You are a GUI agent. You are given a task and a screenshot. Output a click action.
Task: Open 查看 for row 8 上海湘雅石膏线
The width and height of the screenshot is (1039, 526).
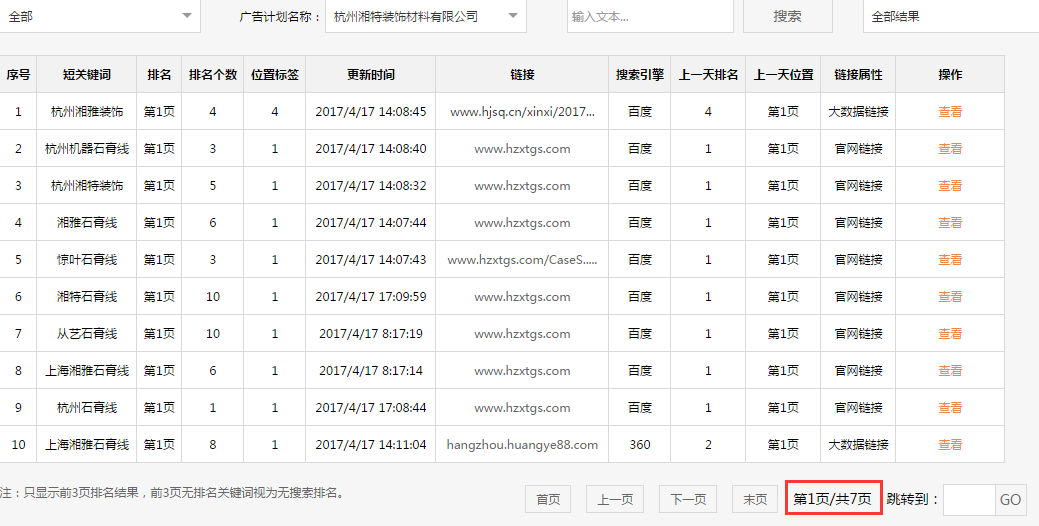coord(950,371)
